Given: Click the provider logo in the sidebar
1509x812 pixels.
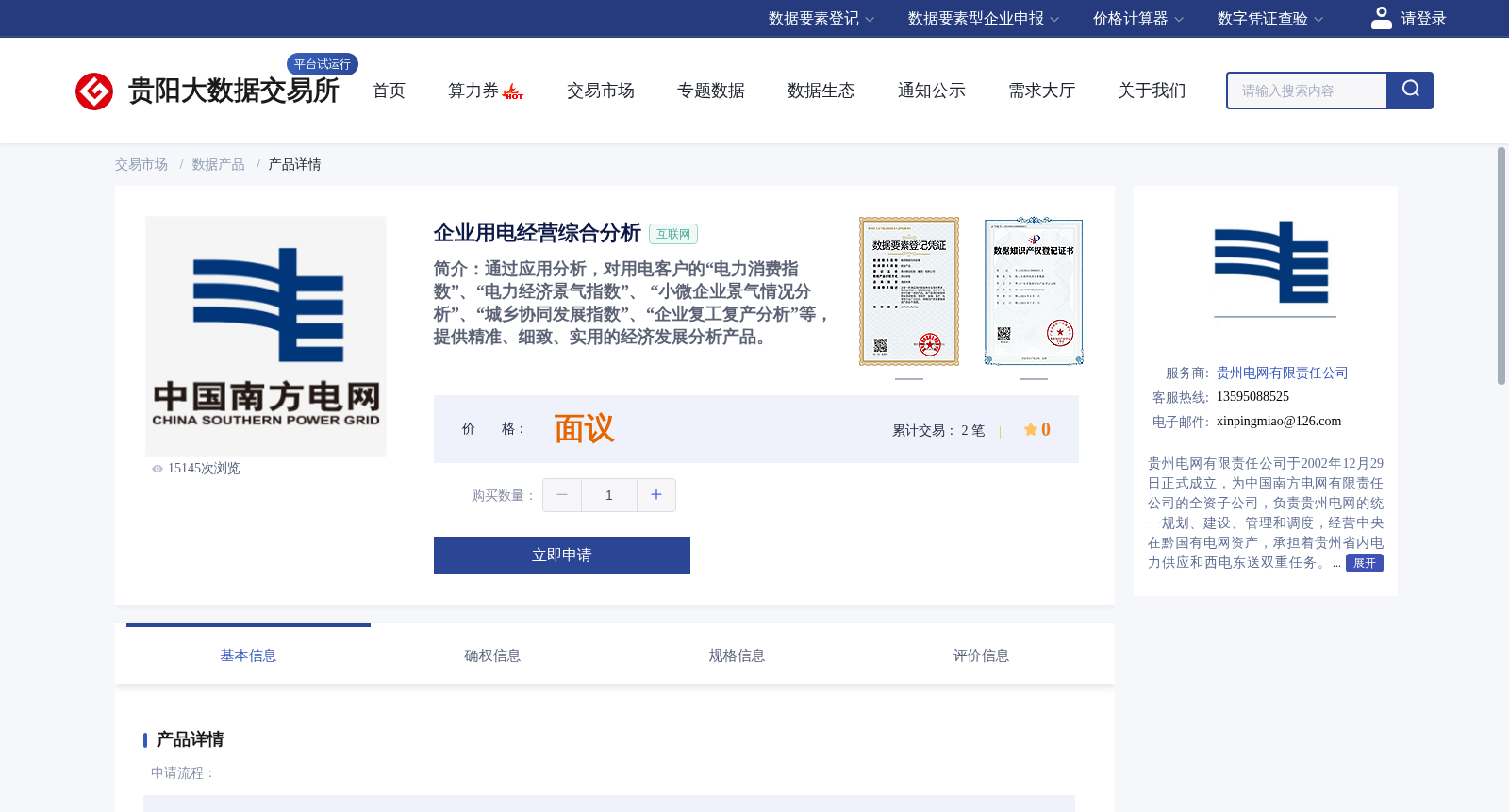Looking at the screenshot, I should 1275,270.
